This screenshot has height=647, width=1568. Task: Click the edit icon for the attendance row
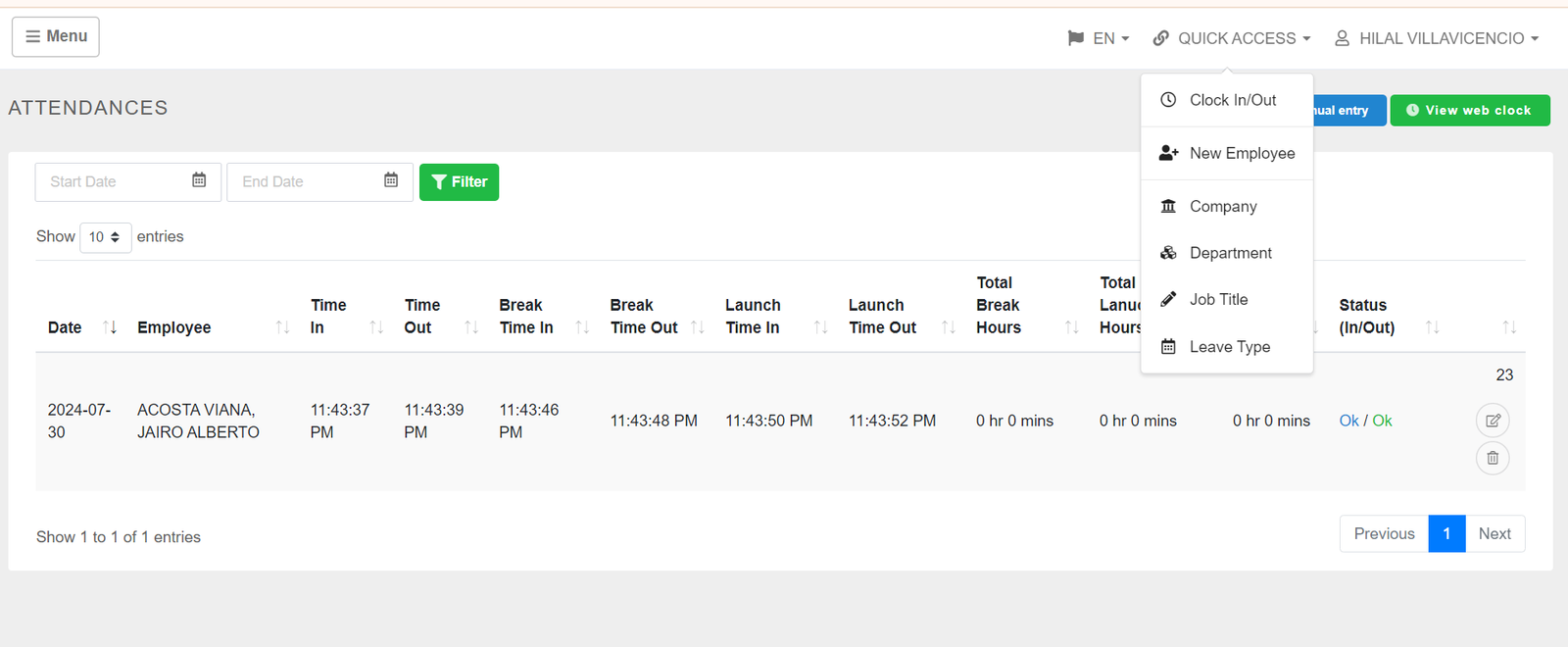pyautogui.click(x=1492, y=421)
